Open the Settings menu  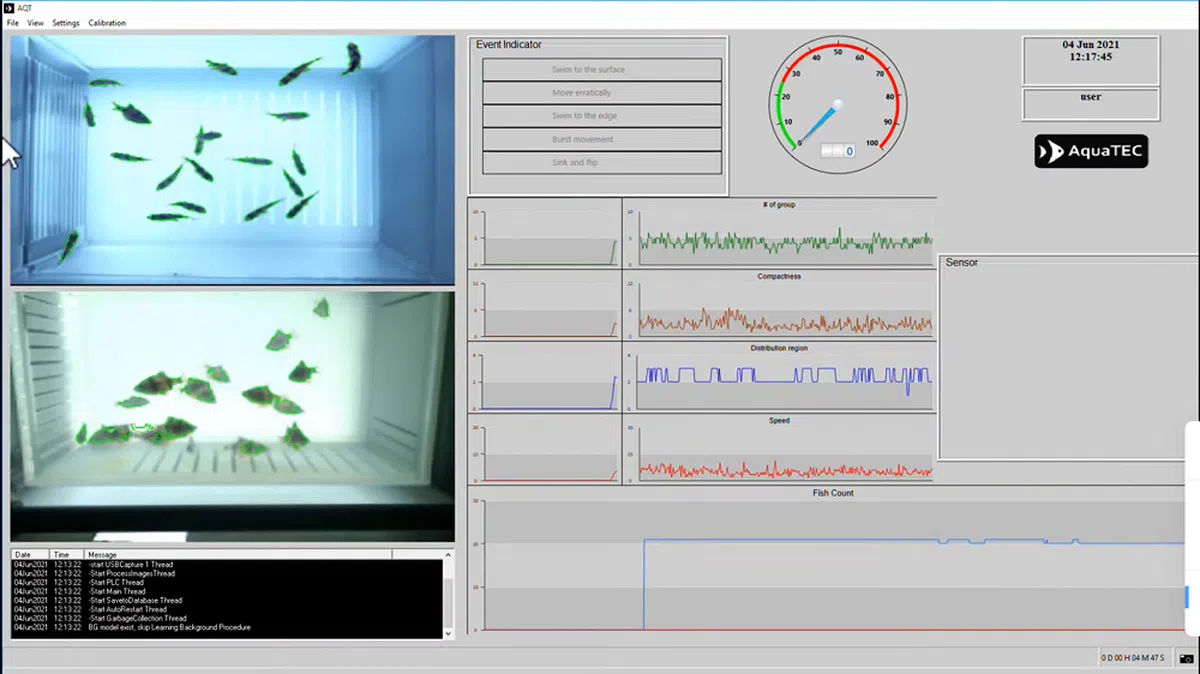coord(66,23)
